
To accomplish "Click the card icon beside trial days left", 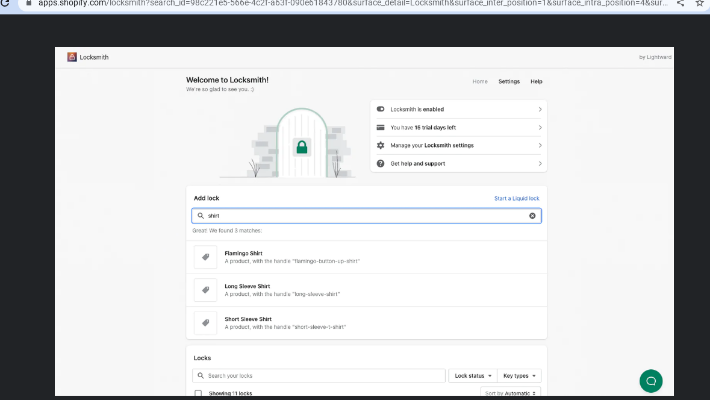I will (x=380, y=127).
